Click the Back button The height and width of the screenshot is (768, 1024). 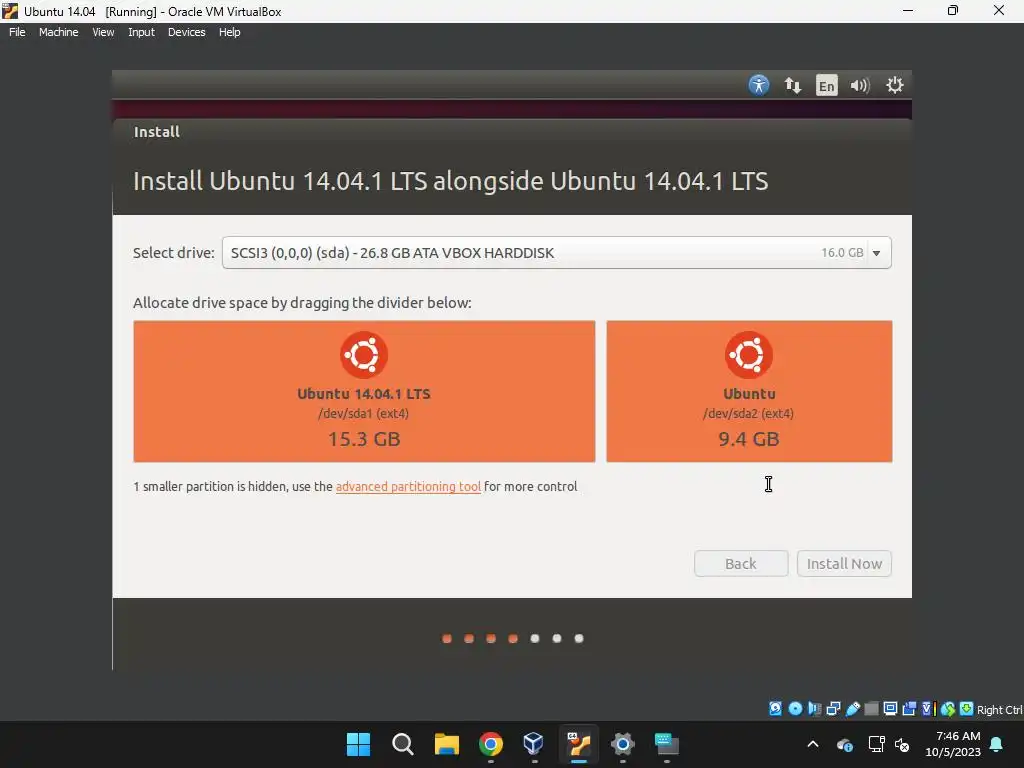741,564
